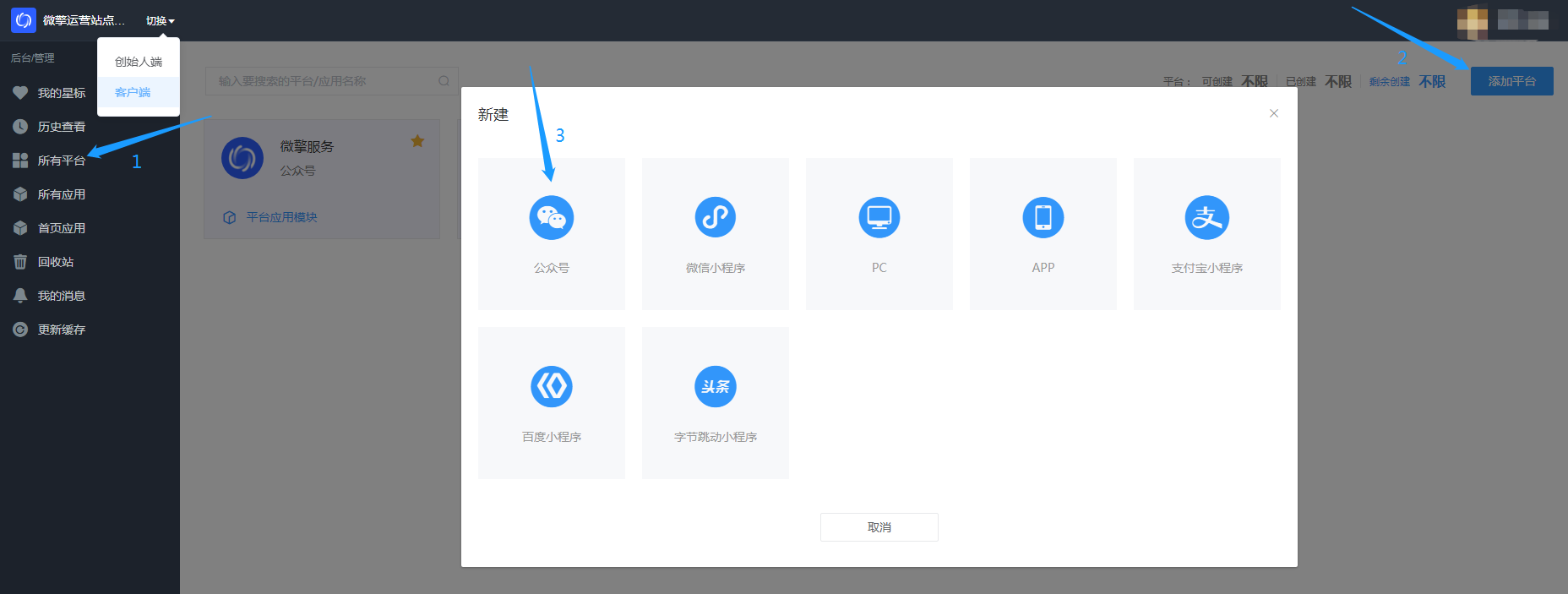The width and height of the screenshot is (1568, 594).
Task: Click the trash icon beside 回收站
Action: click(20, 262)
